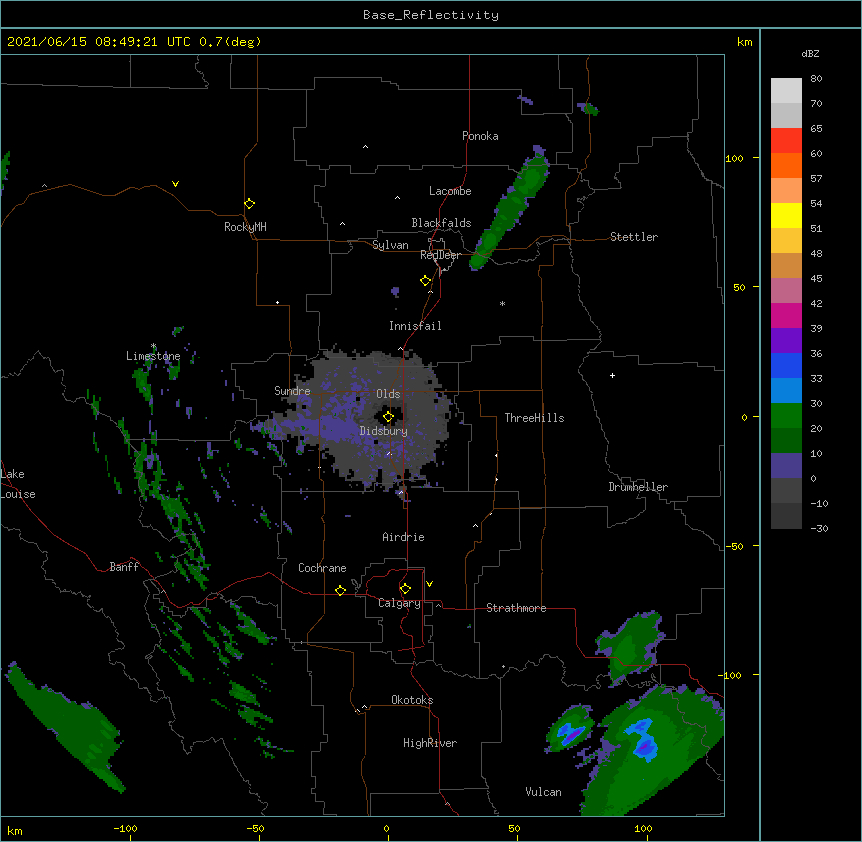Click the Base_Reflectivity title
This screenshot has height=842, width=862.
click(431, 15)
